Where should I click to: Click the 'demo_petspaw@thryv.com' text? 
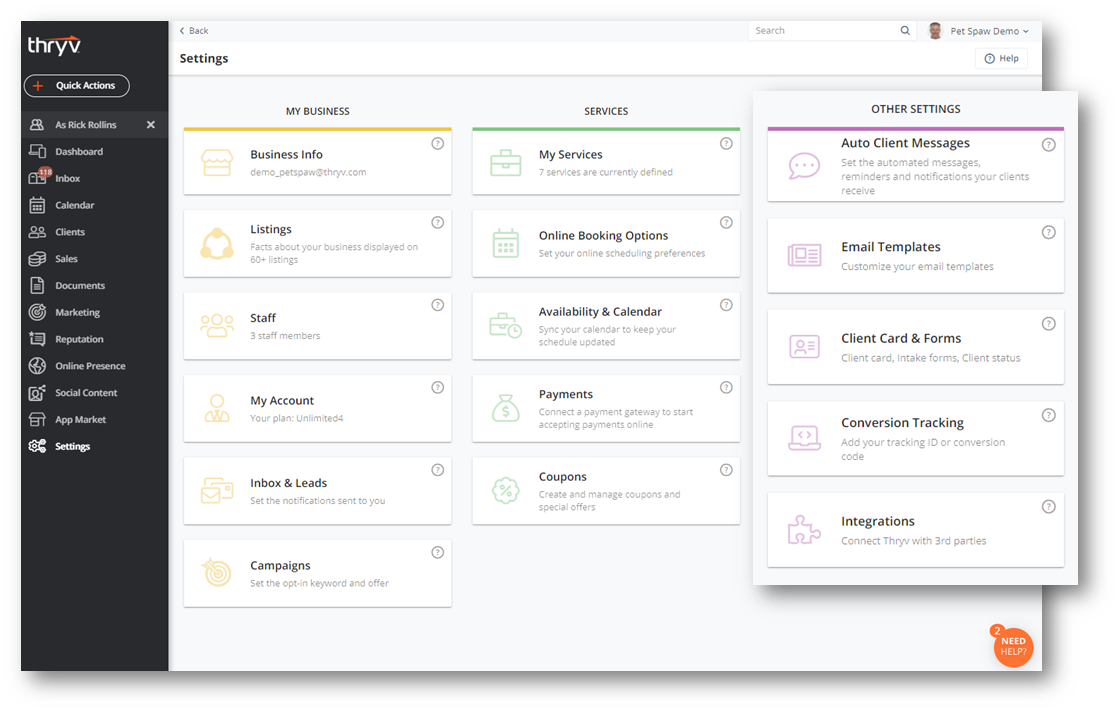tap(308, 172)
